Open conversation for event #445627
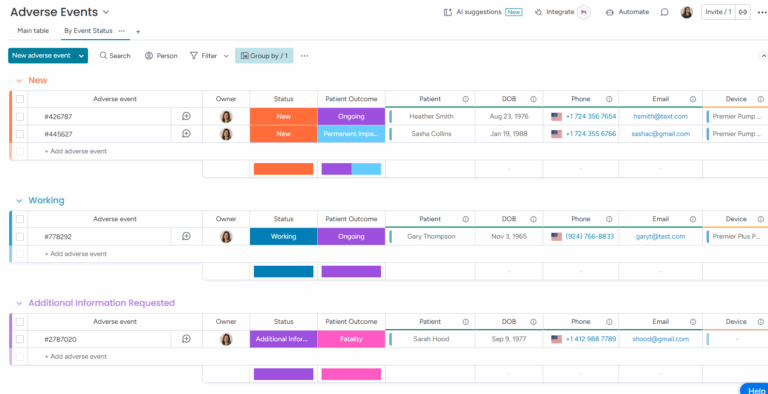The width and height of the screenshot is (768, 394). [x=186, y=134]
